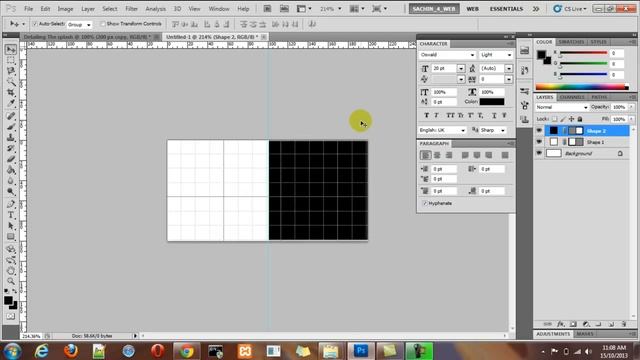Select the Clone Stamp tool
This screenshot has height=360, width=640.
click(x=11, y=138)
